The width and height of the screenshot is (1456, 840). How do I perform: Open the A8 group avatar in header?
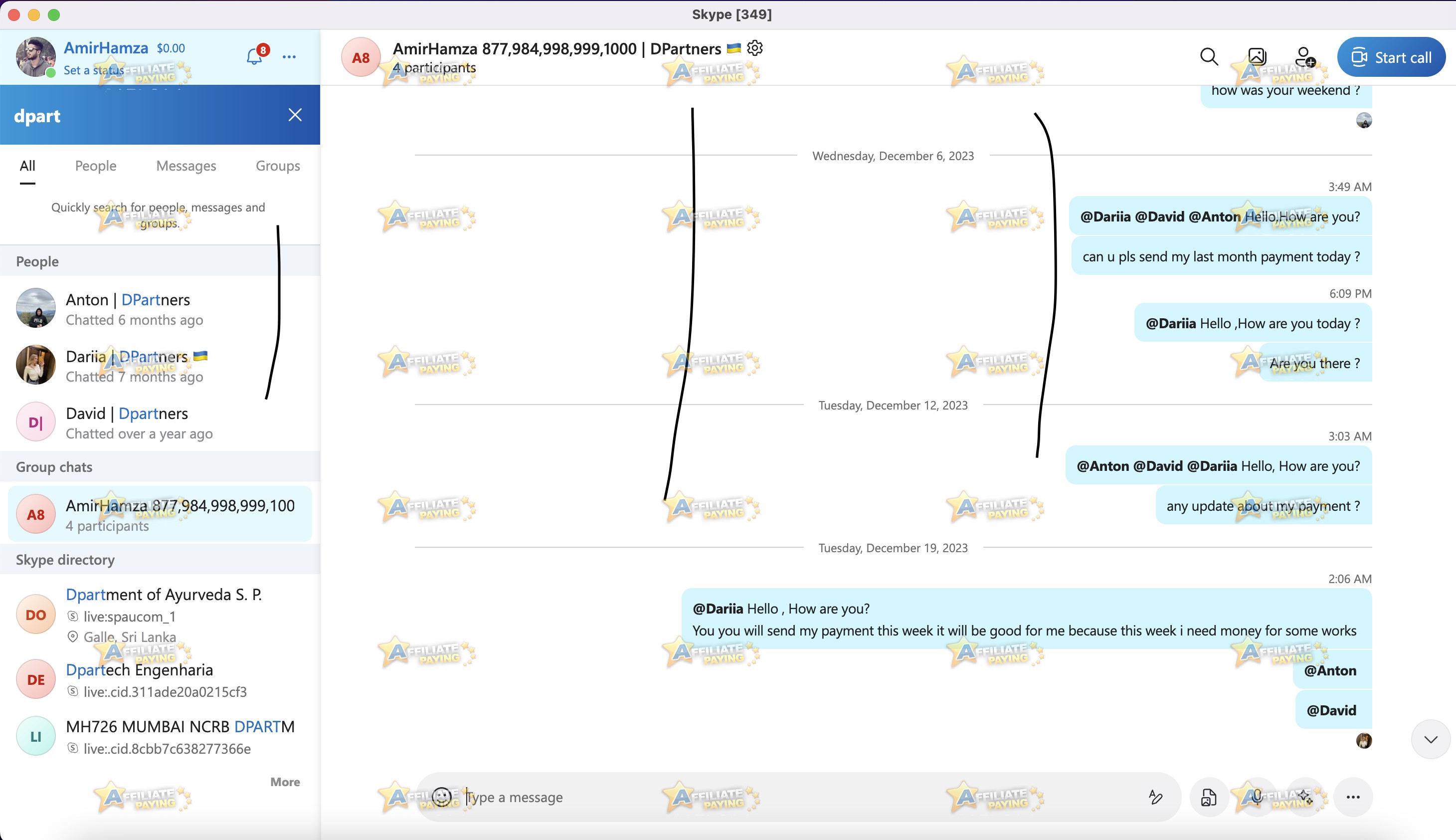point(361,57)
